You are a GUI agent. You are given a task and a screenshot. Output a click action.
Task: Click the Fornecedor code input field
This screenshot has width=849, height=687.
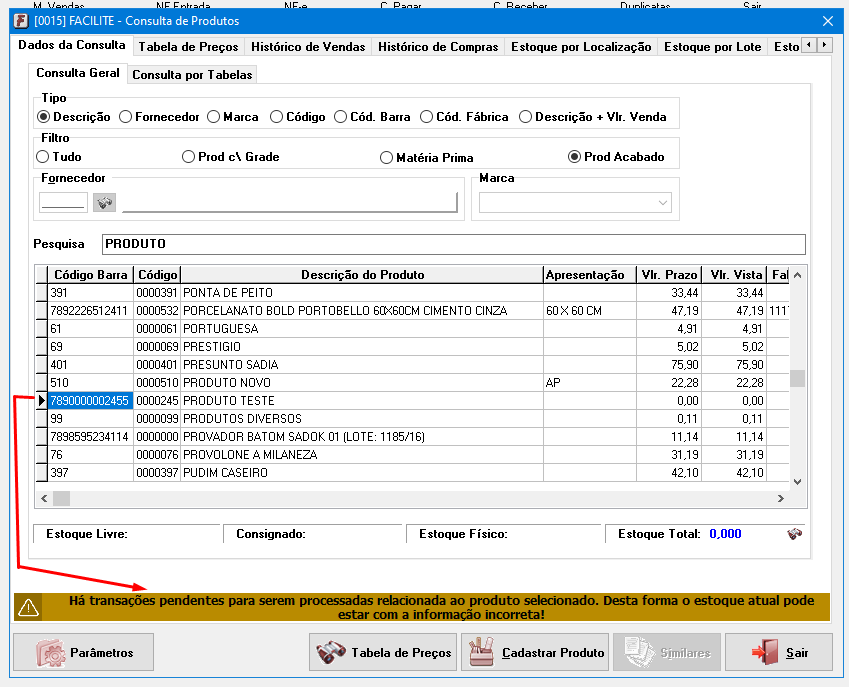point(63,202)
